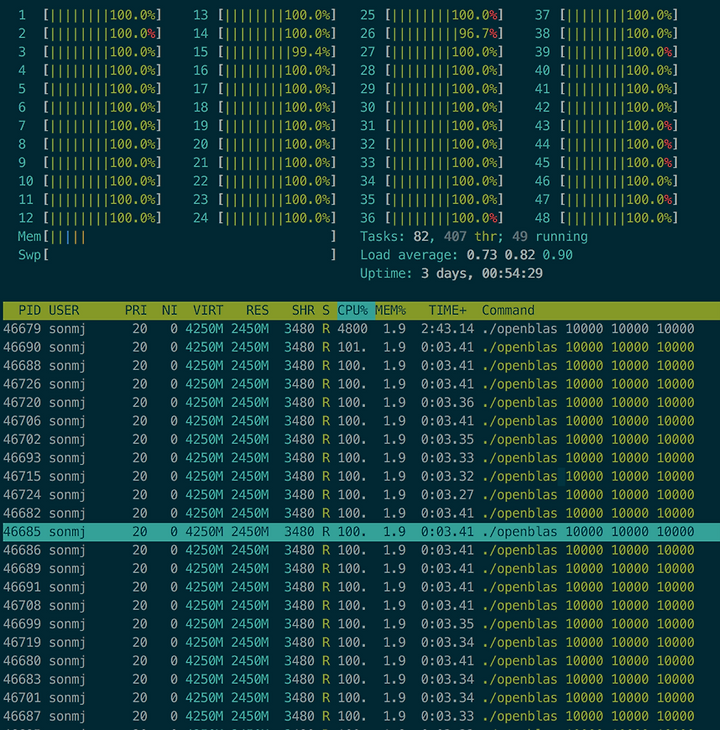This screenshot has width=720, height=730.
Task: Click the '0:03.36' TIME+ value
Action: 447,403
